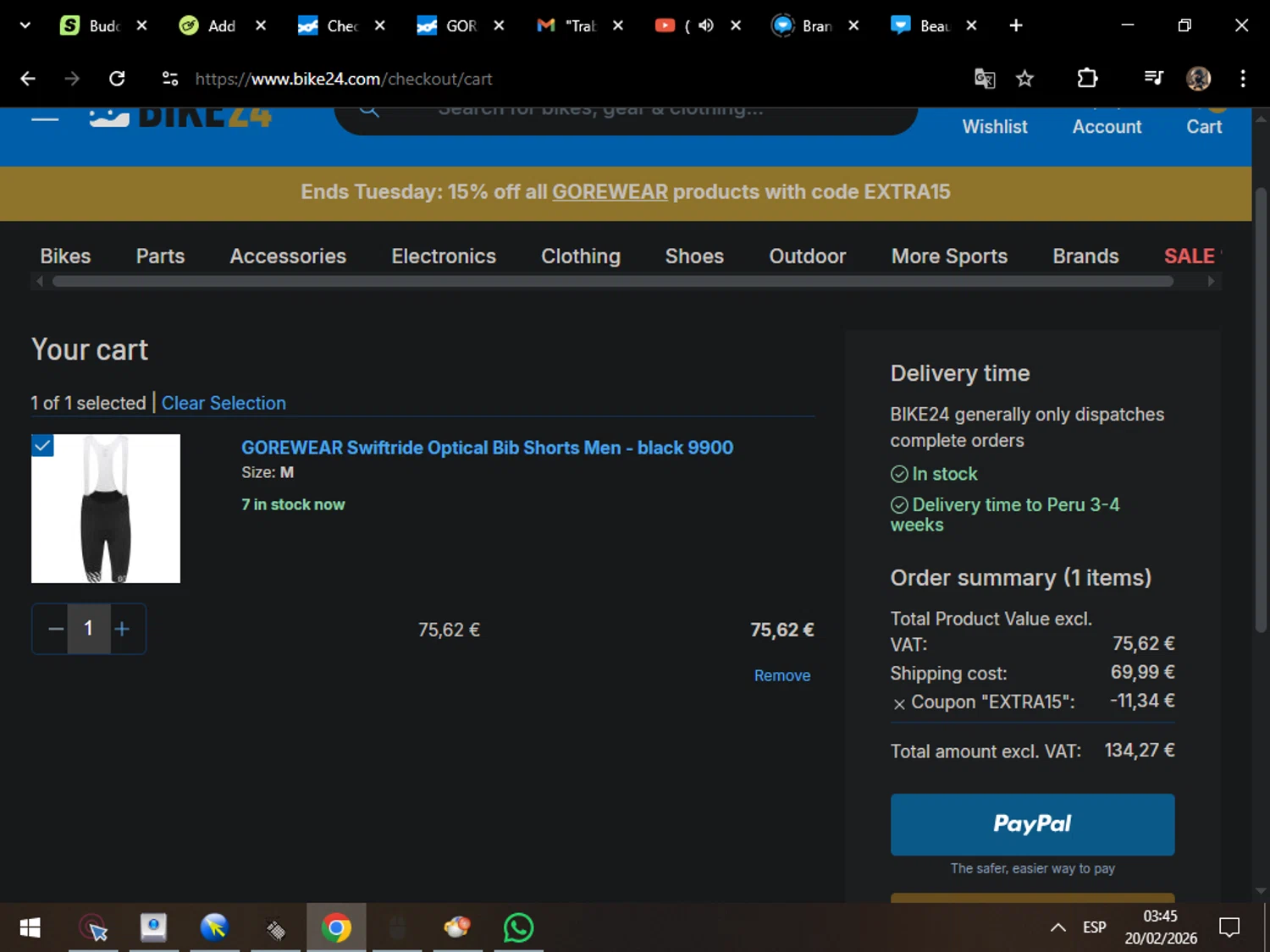Viewport: 1270px width, 952px height.
Task: Increase quantity with plus button
Action: click(122, 629)
